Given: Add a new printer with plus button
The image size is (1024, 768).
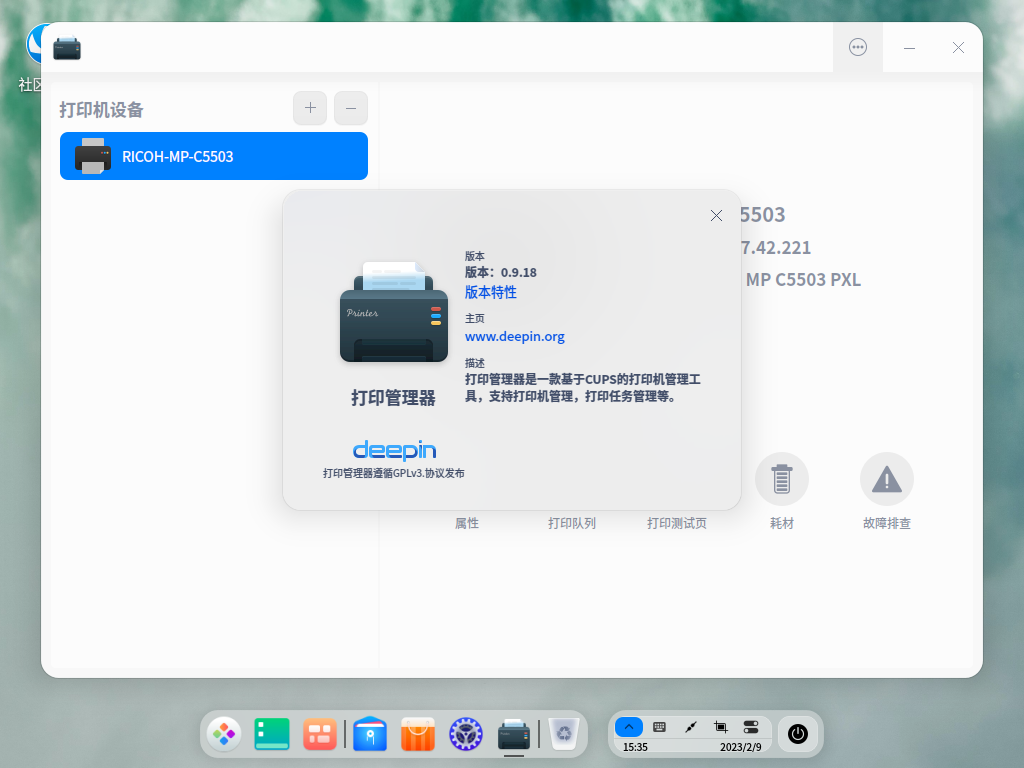Looking at the screenshot, I should pyautogui.click(x=310, y=108).
